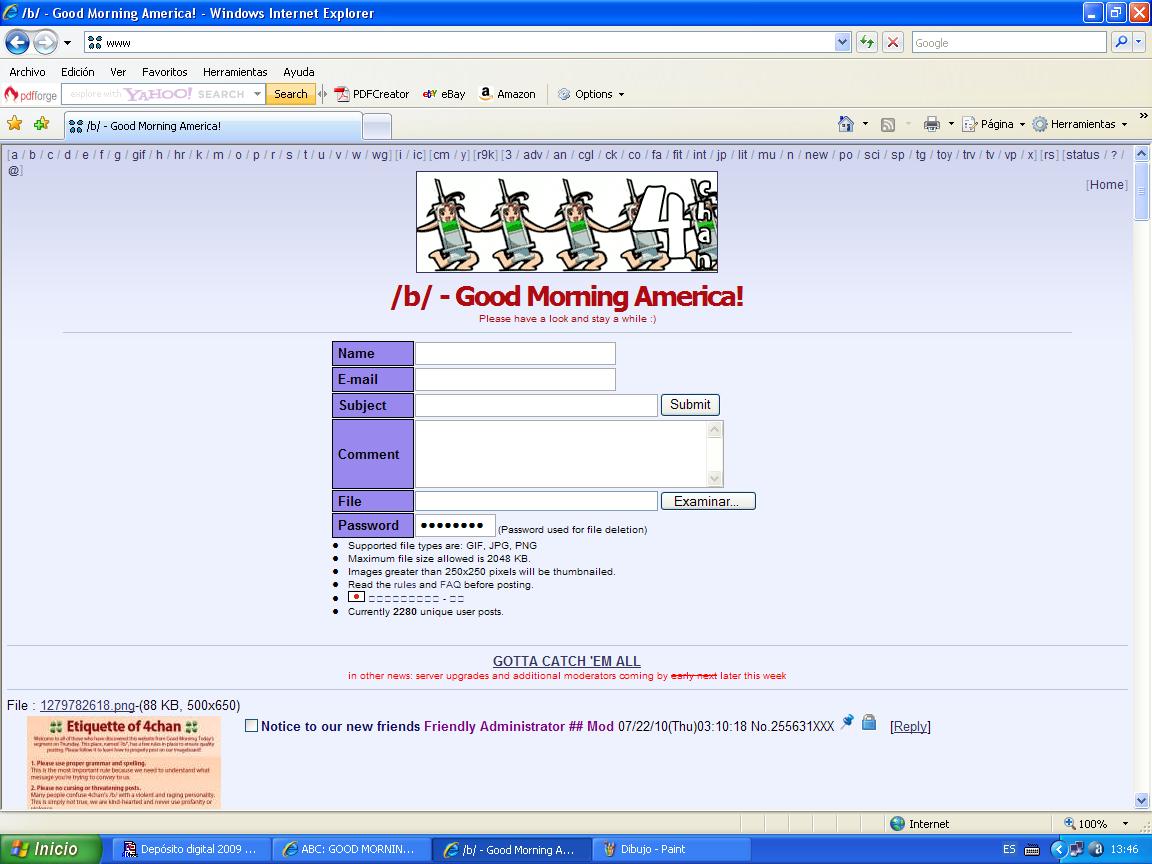The width and height of the screenshot is (1152, 864).
Task: Click inside the Comment text area
Action: point(561,454)
